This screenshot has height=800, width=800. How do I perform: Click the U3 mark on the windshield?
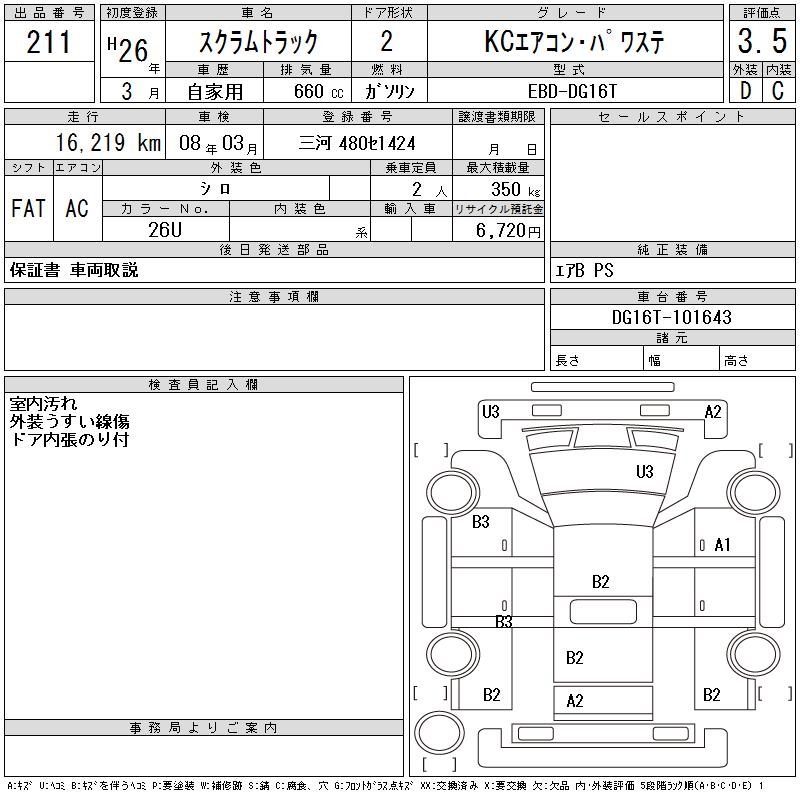coord(645,471)
